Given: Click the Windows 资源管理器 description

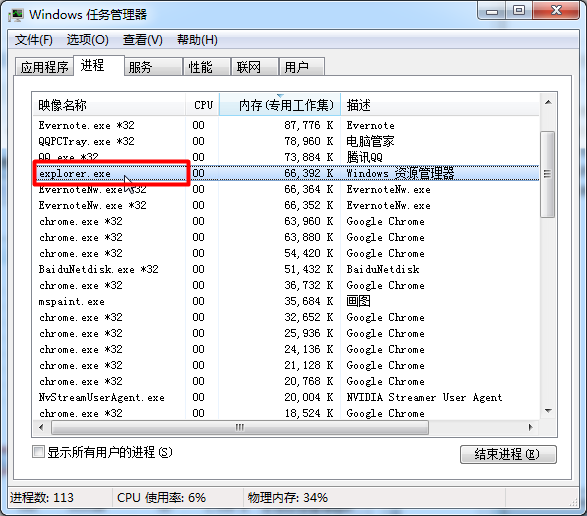Looking at the screenshot, I should (400, 173).
